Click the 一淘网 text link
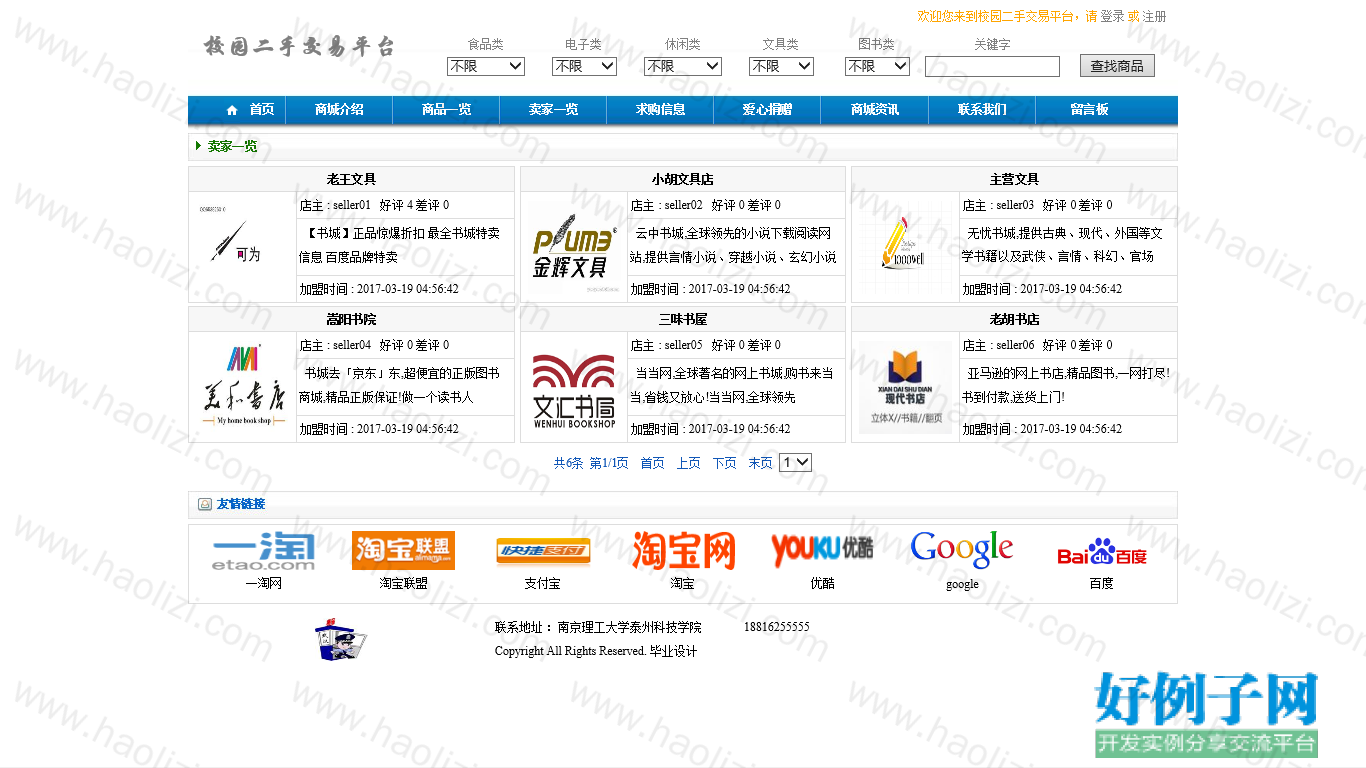1366x768 pixels. point(264,583)
